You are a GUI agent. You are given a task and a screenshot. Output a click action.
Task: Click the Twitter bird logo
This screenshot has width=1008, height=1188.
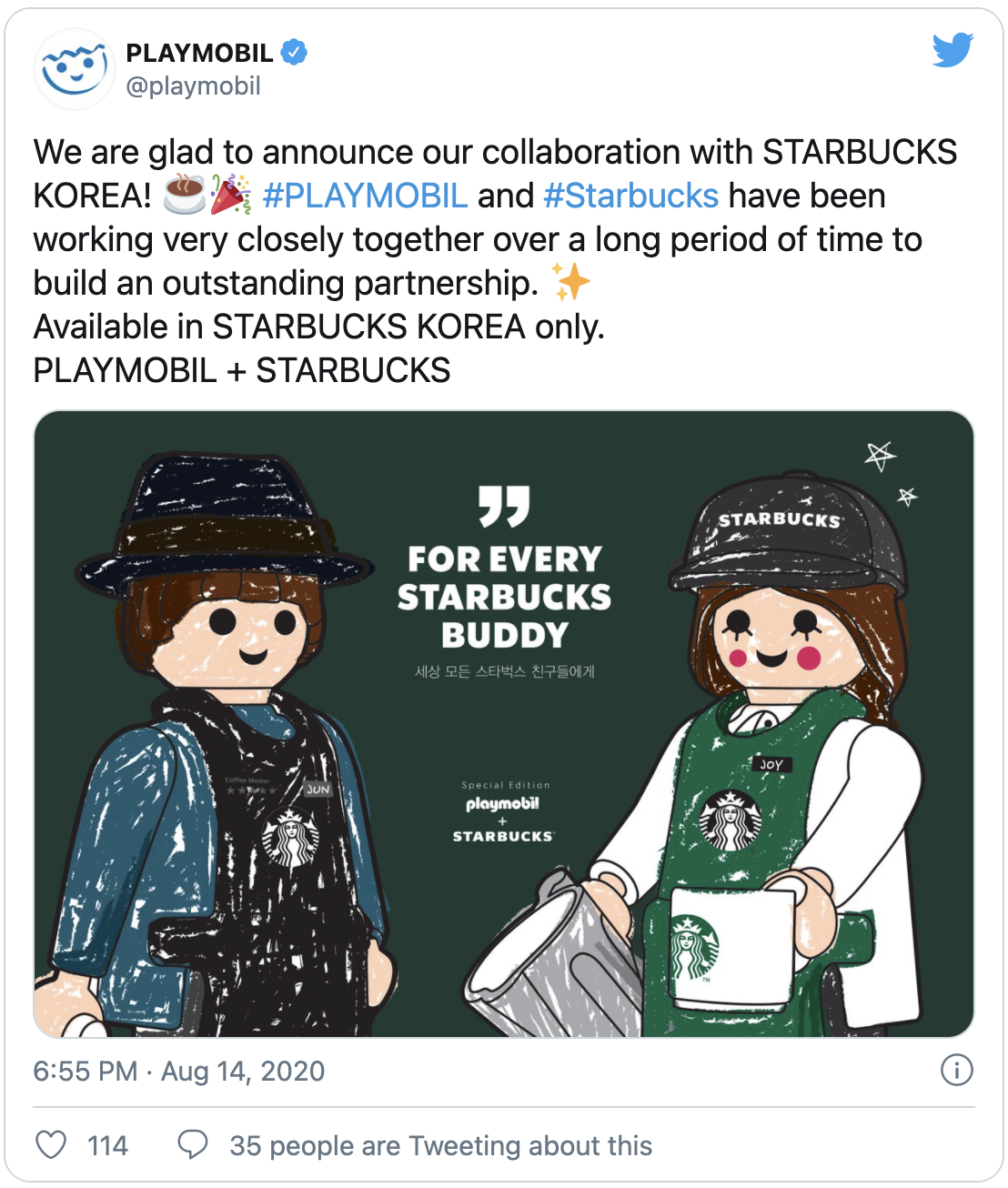[x=953, y=50]
